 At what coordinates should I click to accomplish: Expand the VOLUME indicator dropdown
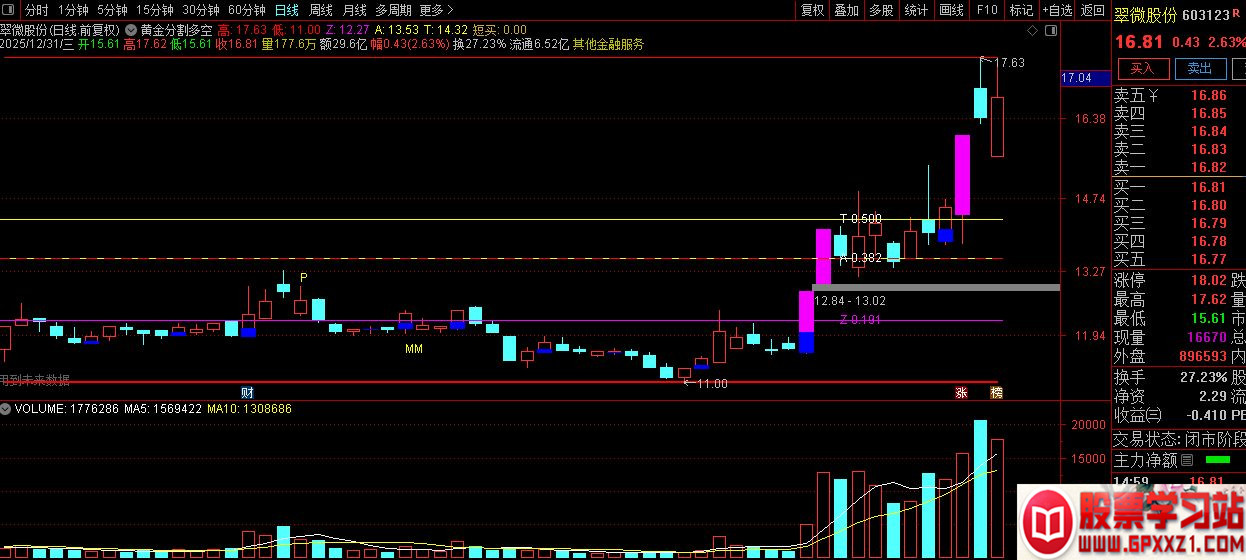(6, 409)
